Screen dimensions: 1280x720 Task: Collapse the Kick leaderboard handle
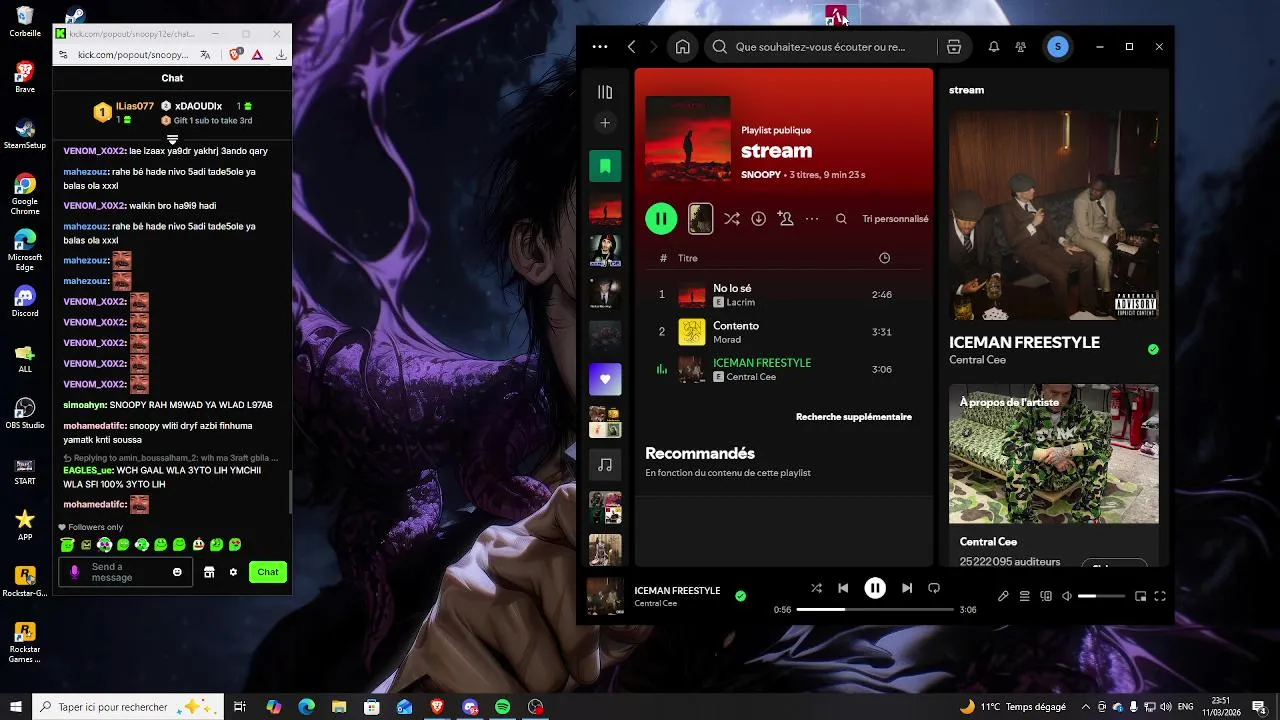pyautogui.click(x=172, y=139)
